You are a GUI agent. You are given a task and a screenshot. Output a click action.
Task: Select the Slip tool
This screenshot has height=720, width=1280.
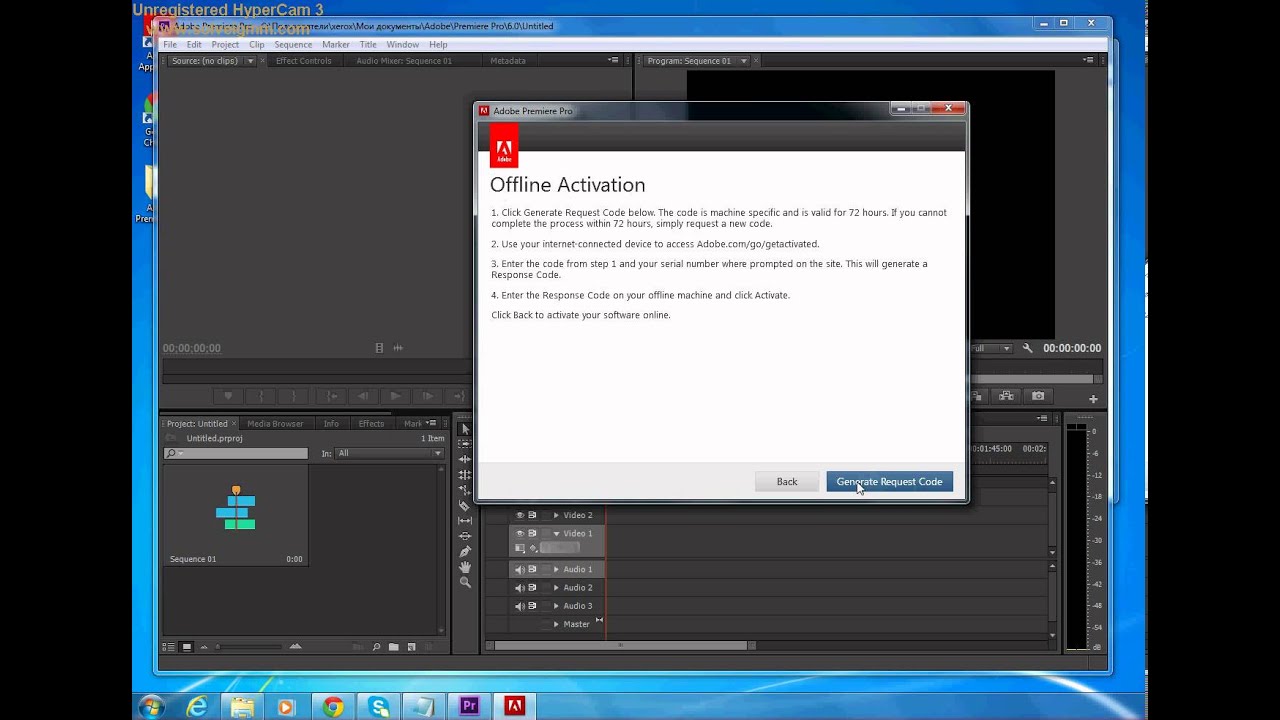[x=465, y=521]
